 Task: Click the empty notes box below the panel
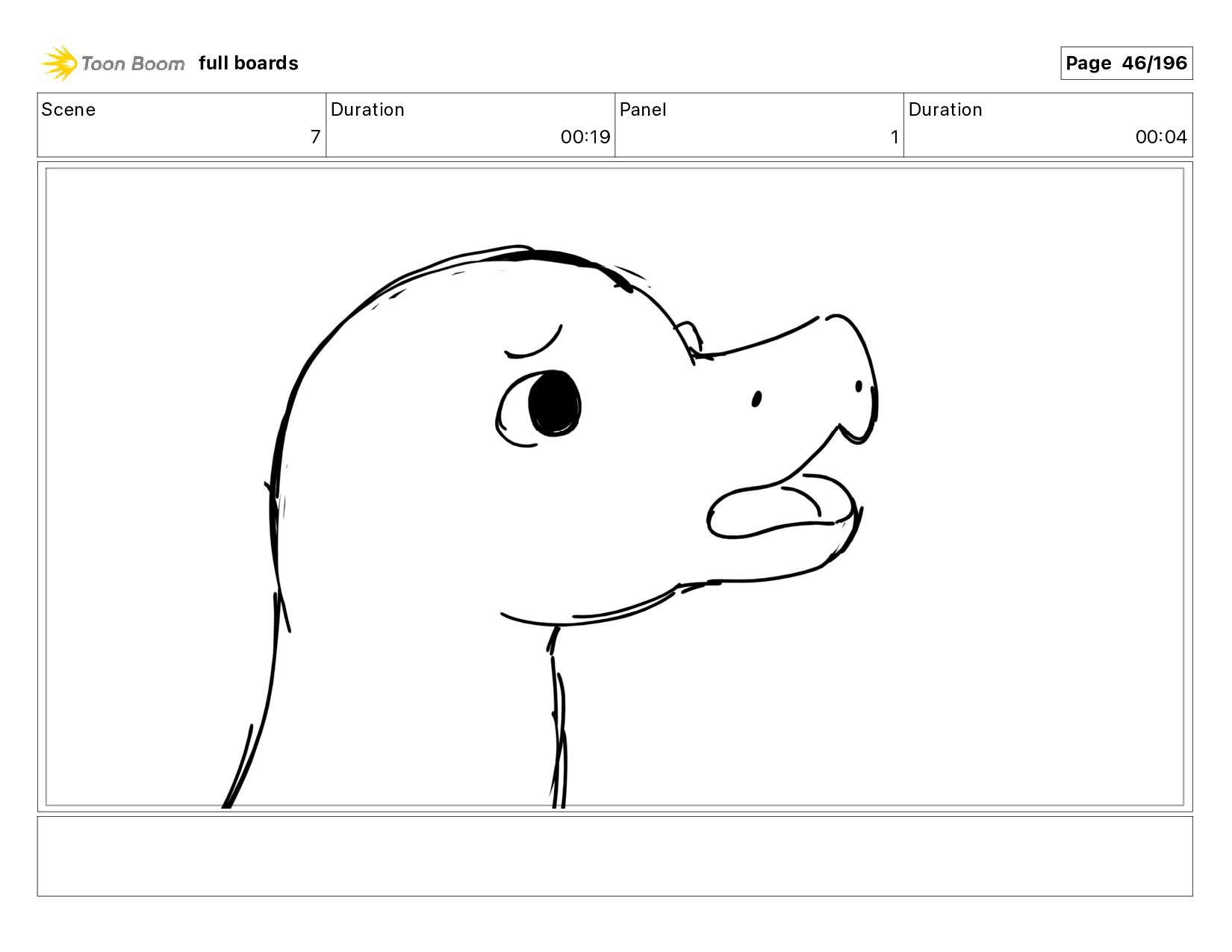tap(615, 856)
